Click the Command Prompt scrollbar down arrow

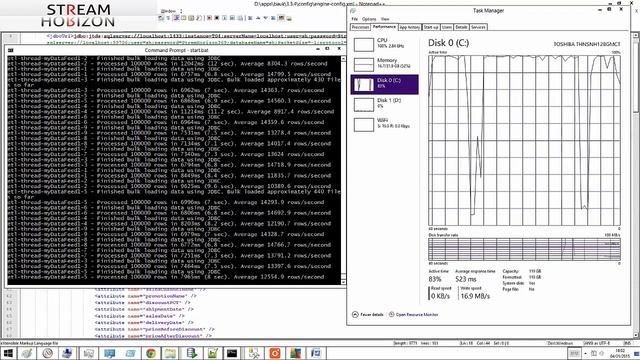[x=343, y=282]
